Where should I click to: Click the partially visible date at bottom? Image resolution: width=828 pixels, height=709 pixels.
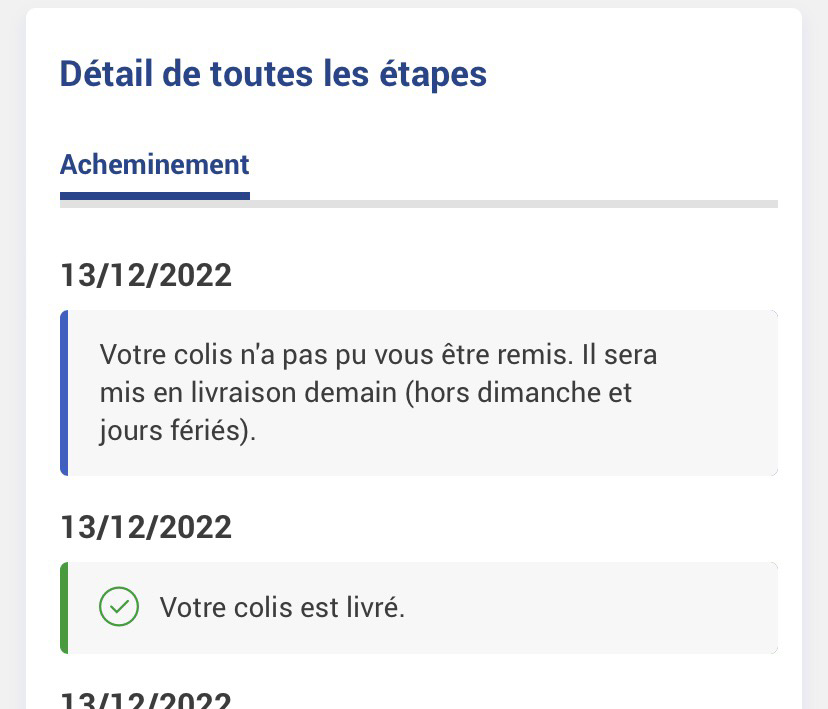(146, 699)
